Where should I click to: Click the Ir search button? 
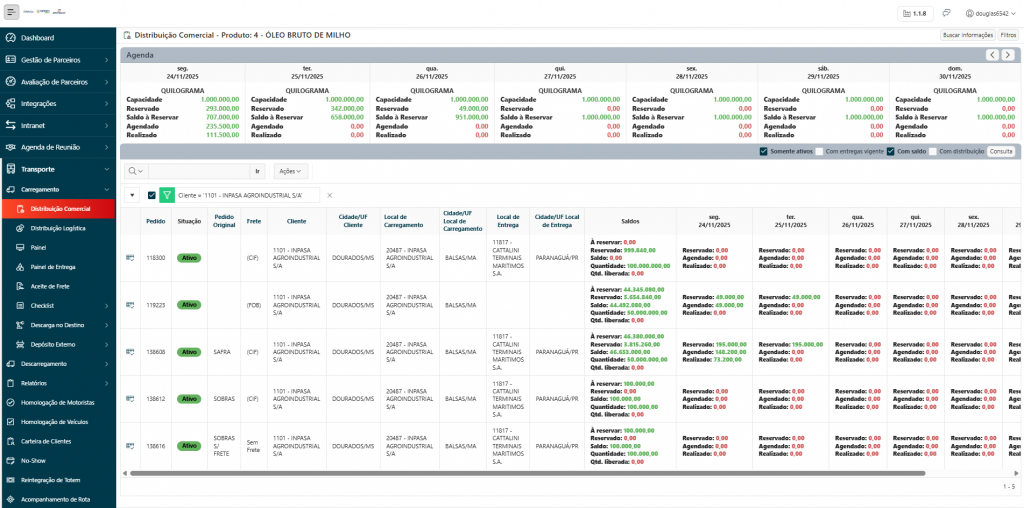click(257, 171)
